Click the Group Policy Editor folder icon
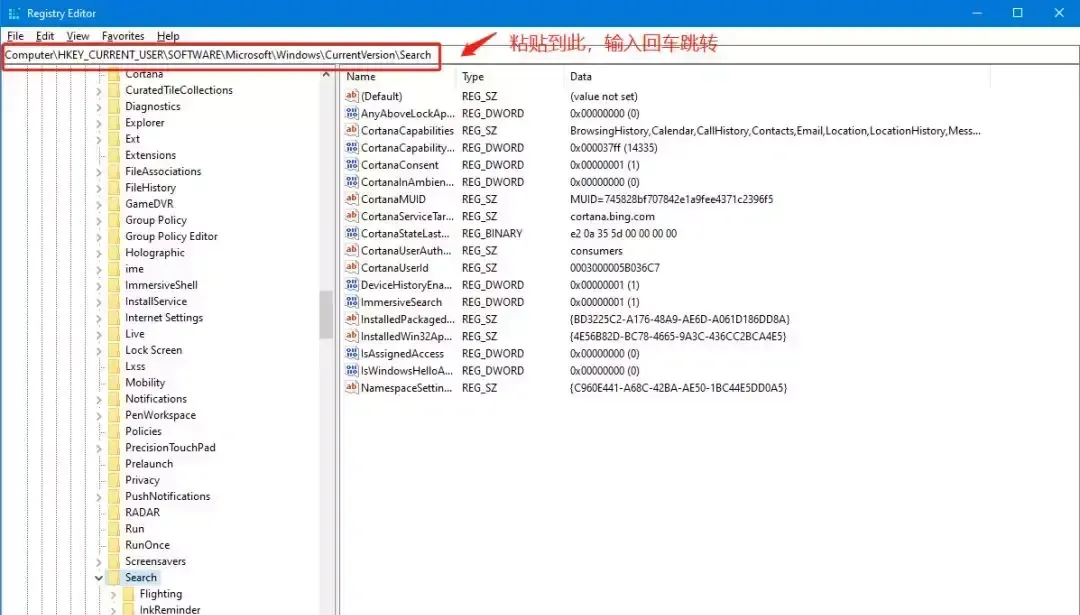Image resolution: width=1080 pixels, height=615 pixels. tap(114, 236)
